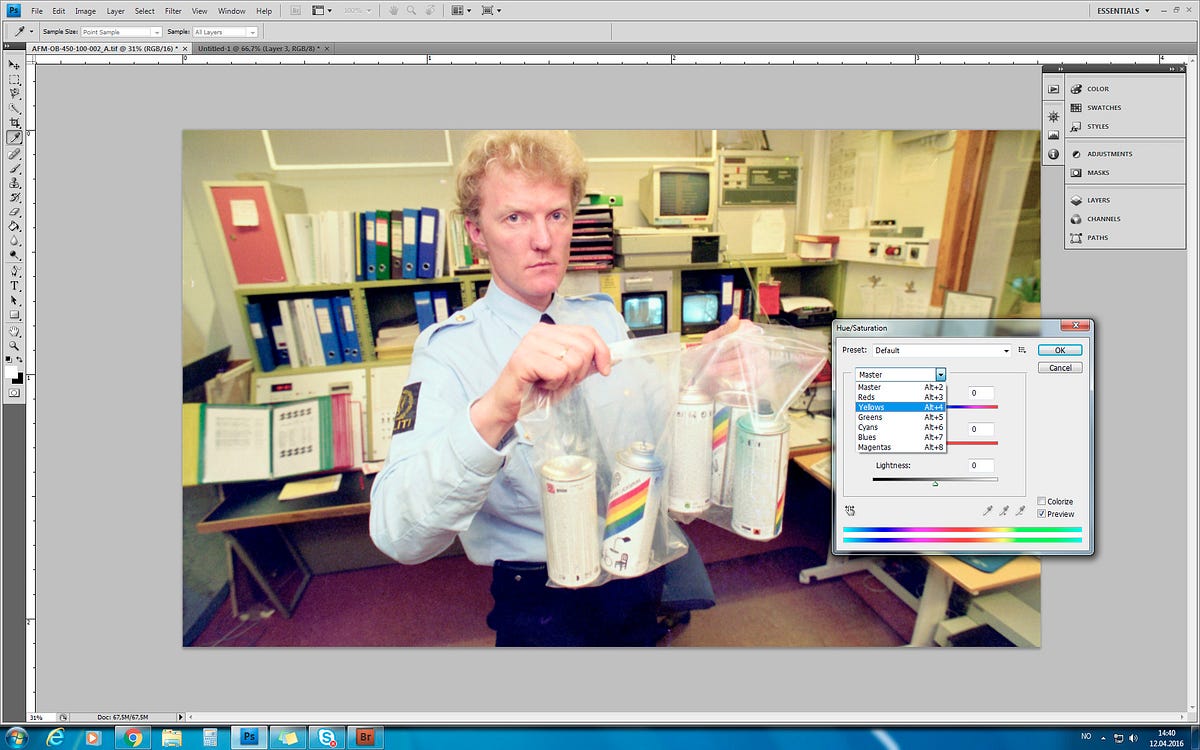This screenshot has height=750, width=1200.
Task: Open the Screen Mode dropdown
Action: (491, 11)
